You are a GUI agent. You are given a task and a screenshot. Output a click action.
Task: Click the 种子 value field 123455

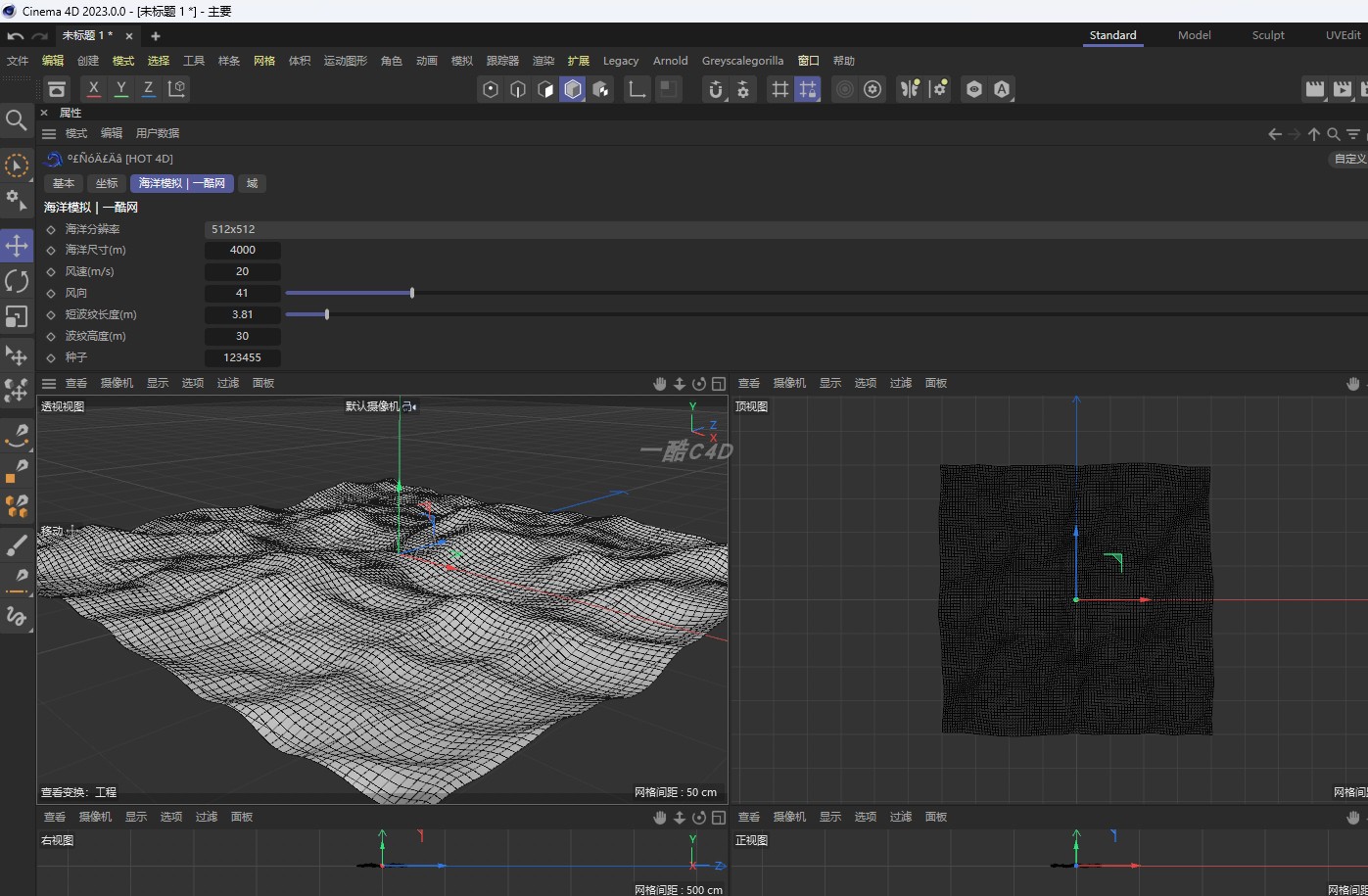243,357
